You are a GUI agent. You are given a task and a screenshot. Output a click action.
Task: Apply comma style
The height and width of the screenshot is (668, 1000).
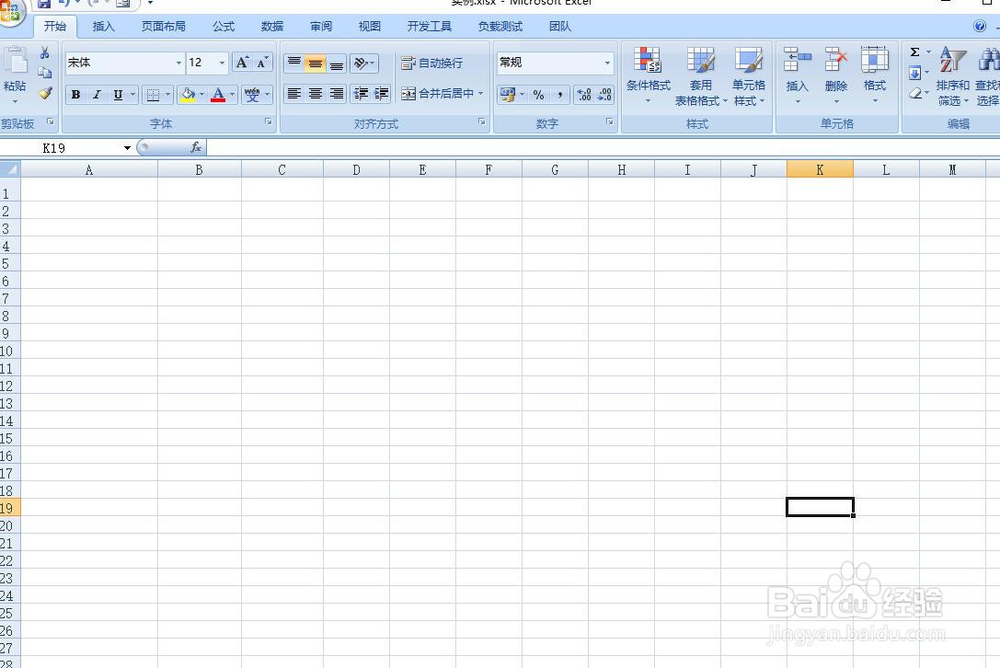(x=560, y=94)
